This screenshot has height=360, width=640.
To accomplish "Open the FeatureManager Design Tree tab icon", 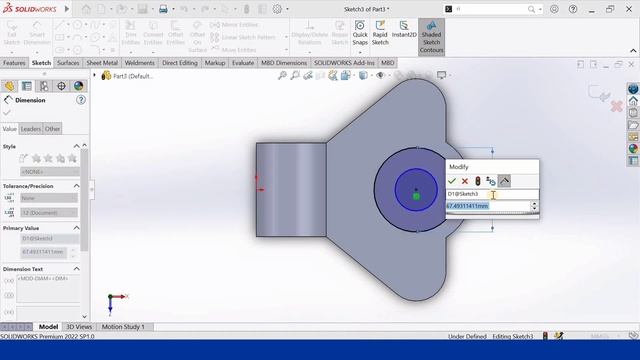I will click(x=9, y=86).
